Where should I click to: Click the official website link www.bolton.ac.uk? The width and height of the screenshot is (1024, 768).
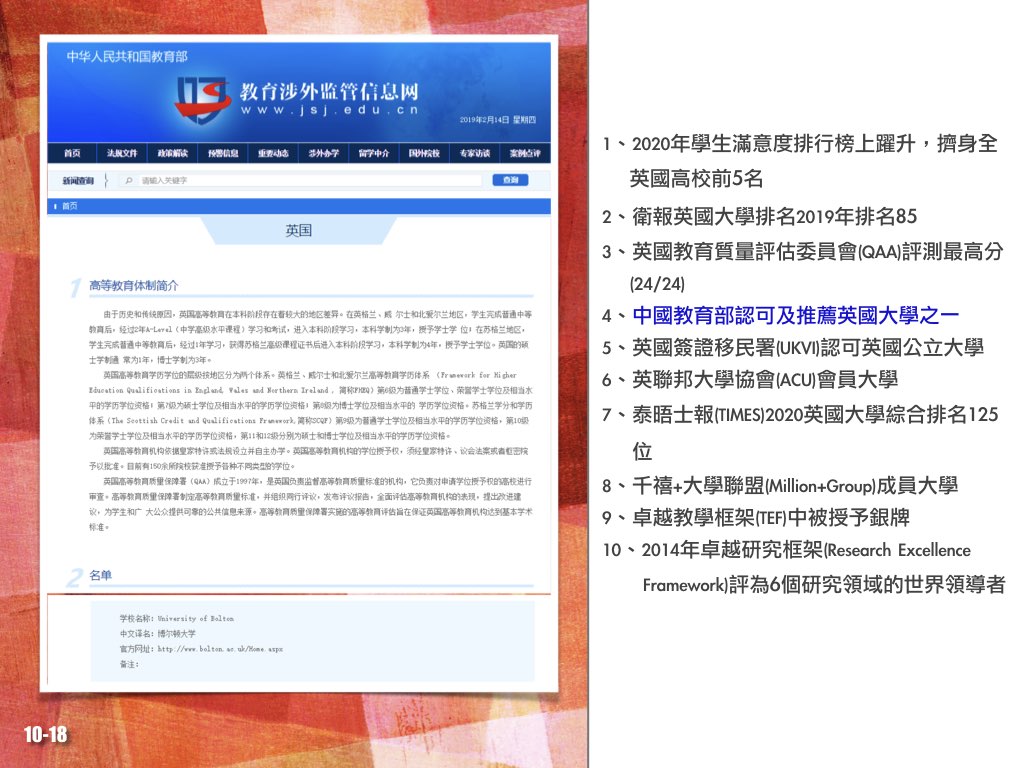(x=220, y=649)
